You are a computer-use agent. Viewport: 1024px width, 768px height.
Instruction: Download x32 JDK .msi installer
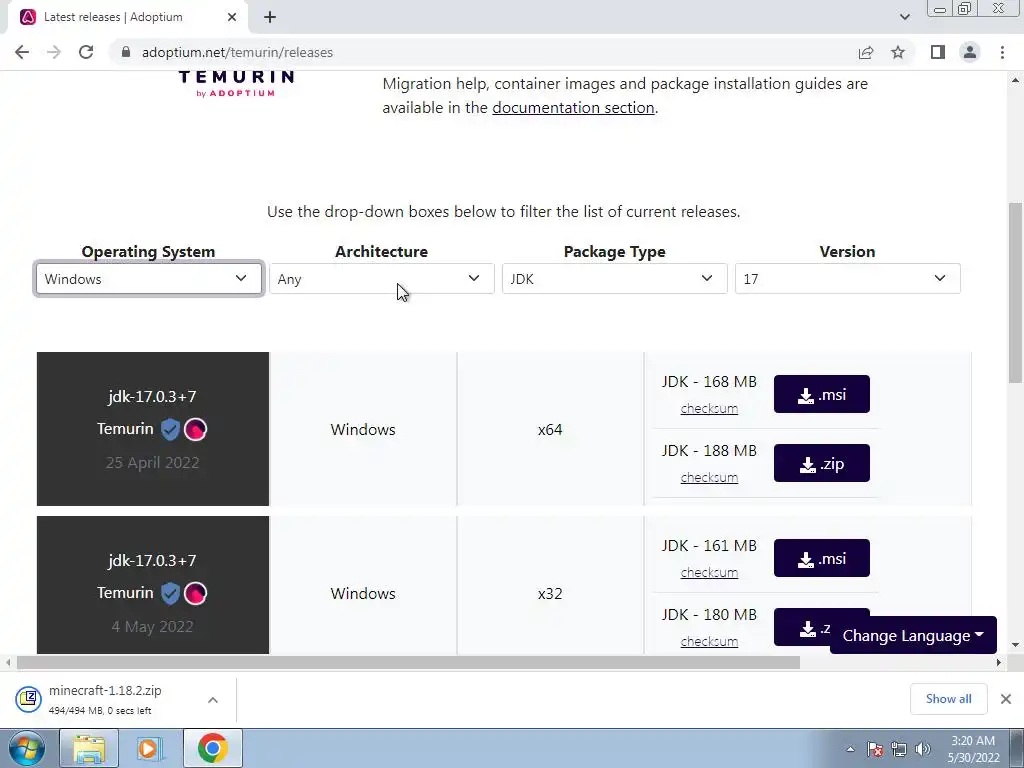click(x=822, y=558)
